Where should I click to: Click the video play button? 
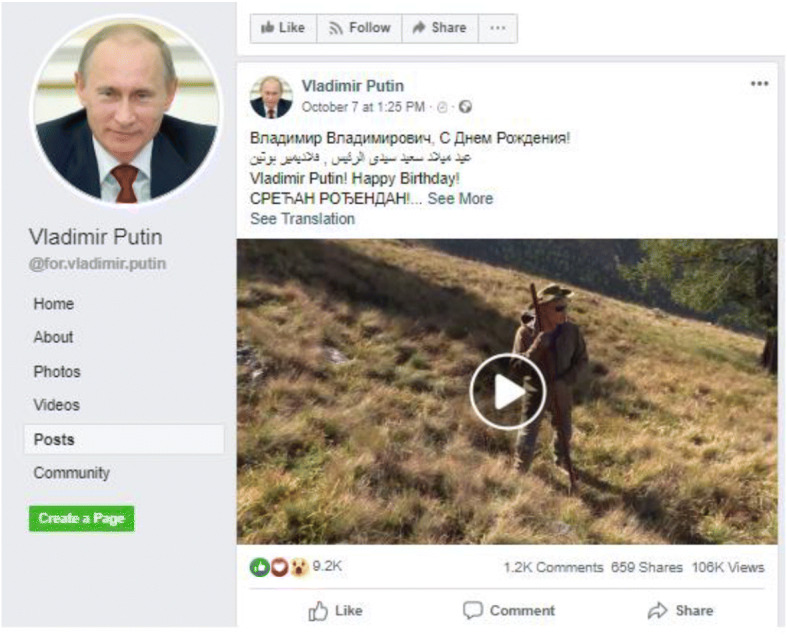coord(507,392)
